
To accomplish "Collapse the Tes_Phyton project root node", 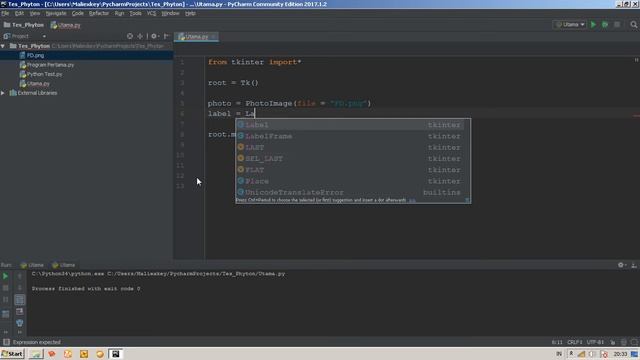I will 3,46.
